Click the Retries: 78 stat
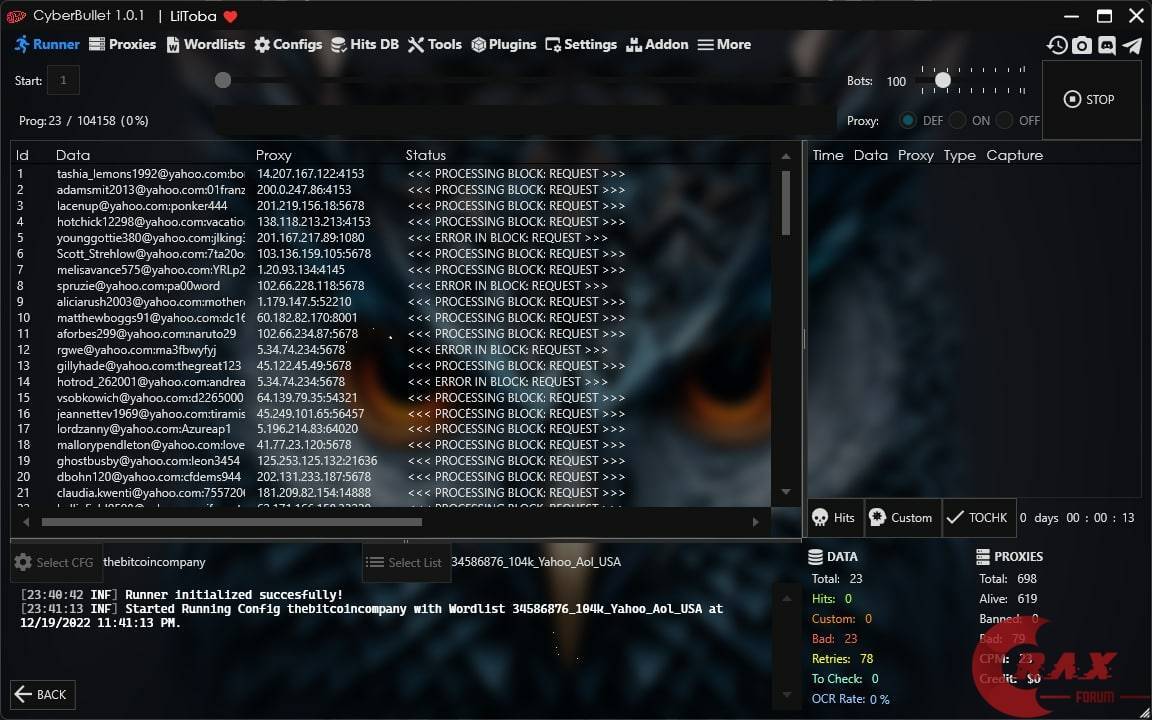The image size is (1152, 720). coord(843,659)
